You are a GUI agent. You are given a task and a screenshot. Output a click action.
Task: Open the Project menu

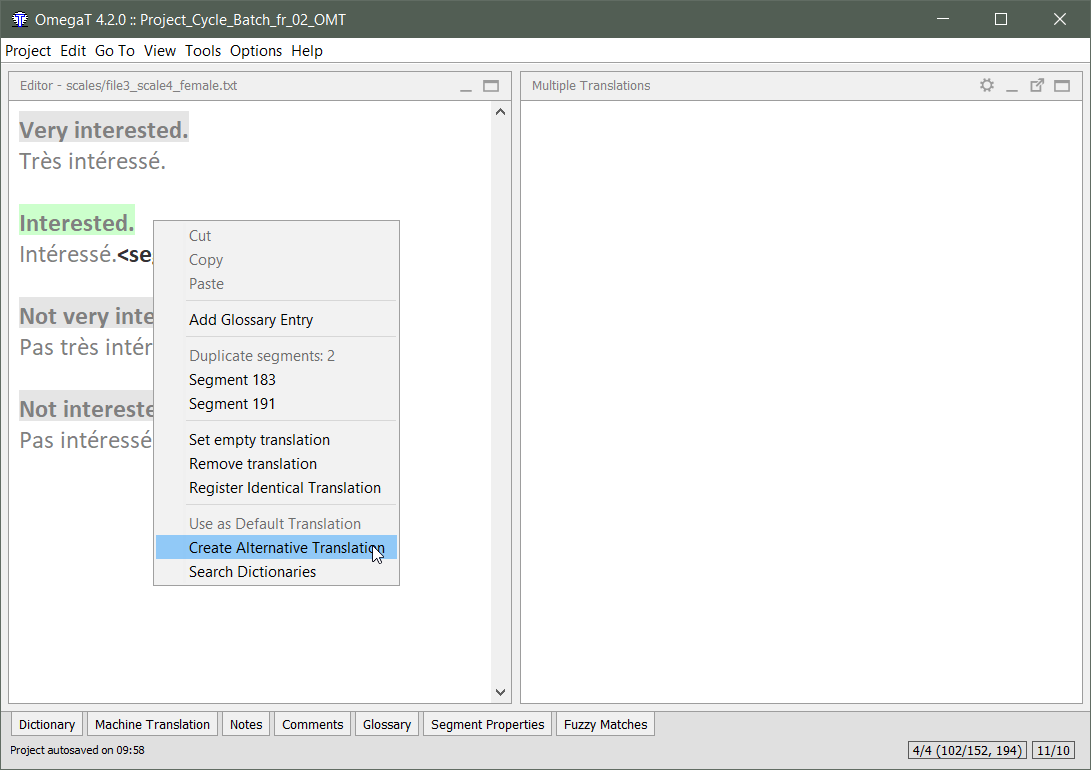pyautogui.click(x=28, y=51)
